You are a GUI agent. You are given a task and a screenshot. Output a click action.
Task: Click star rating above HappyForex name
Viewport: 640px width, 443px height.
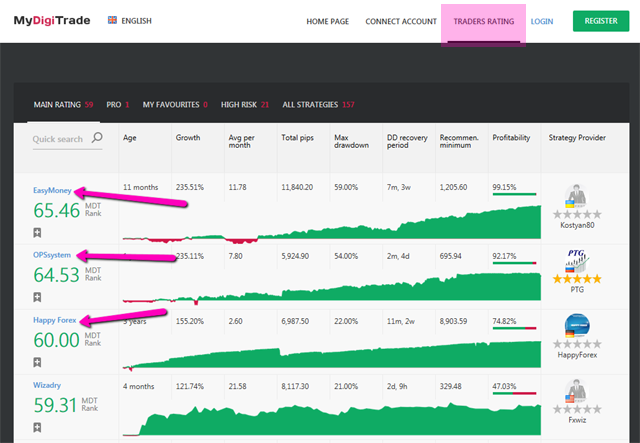tap(577, 344)
